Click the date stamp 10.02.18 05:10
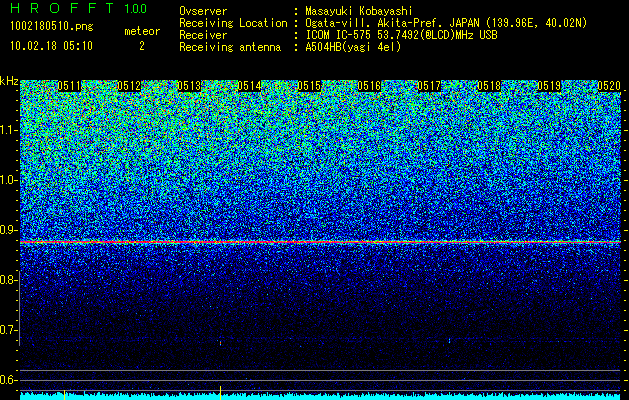This screenshot has height=400, width=629. coord(51,46)
